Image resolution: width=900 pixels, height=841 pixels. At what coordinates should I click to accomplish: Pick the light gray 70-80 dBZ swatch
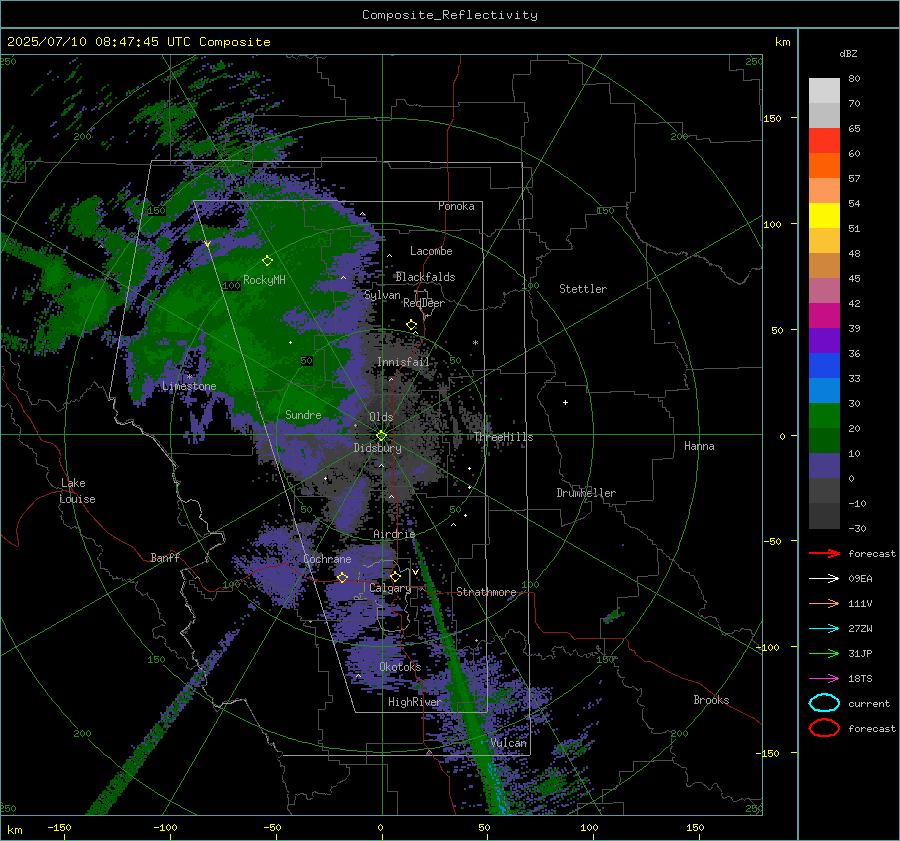point(824,91)
